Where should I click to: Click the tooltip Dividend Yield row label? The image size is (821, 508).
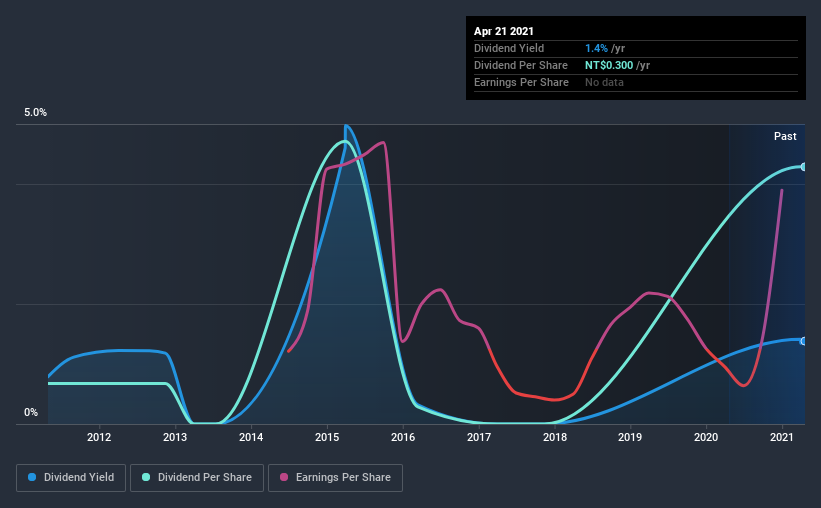tap(509, 48)
